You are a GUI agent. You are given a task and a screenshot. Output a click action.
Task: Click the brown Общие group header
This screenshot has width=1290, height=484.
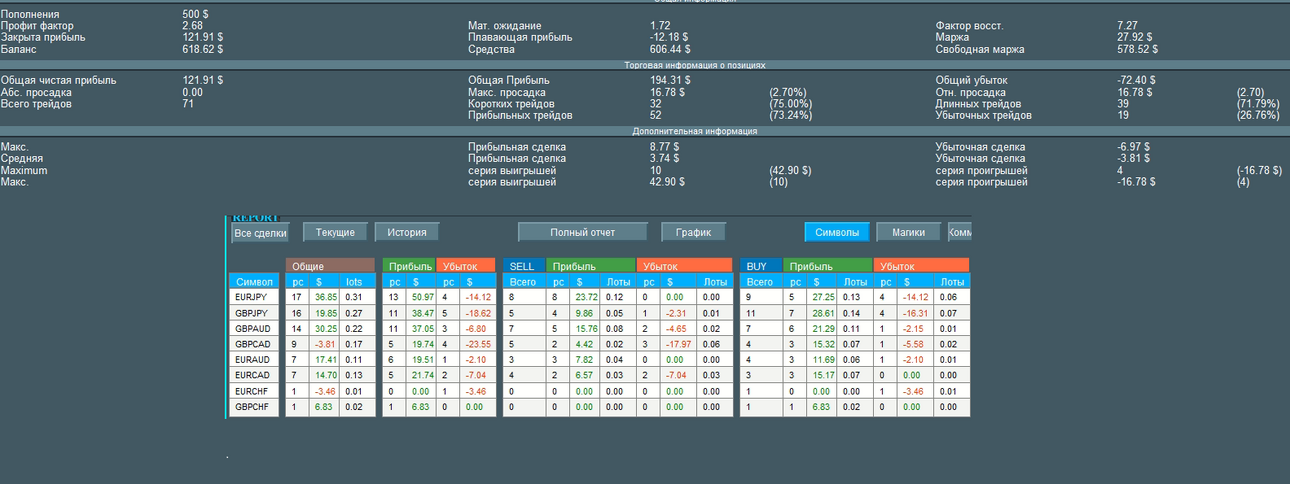pyautogui.click(x=330, y=266)
